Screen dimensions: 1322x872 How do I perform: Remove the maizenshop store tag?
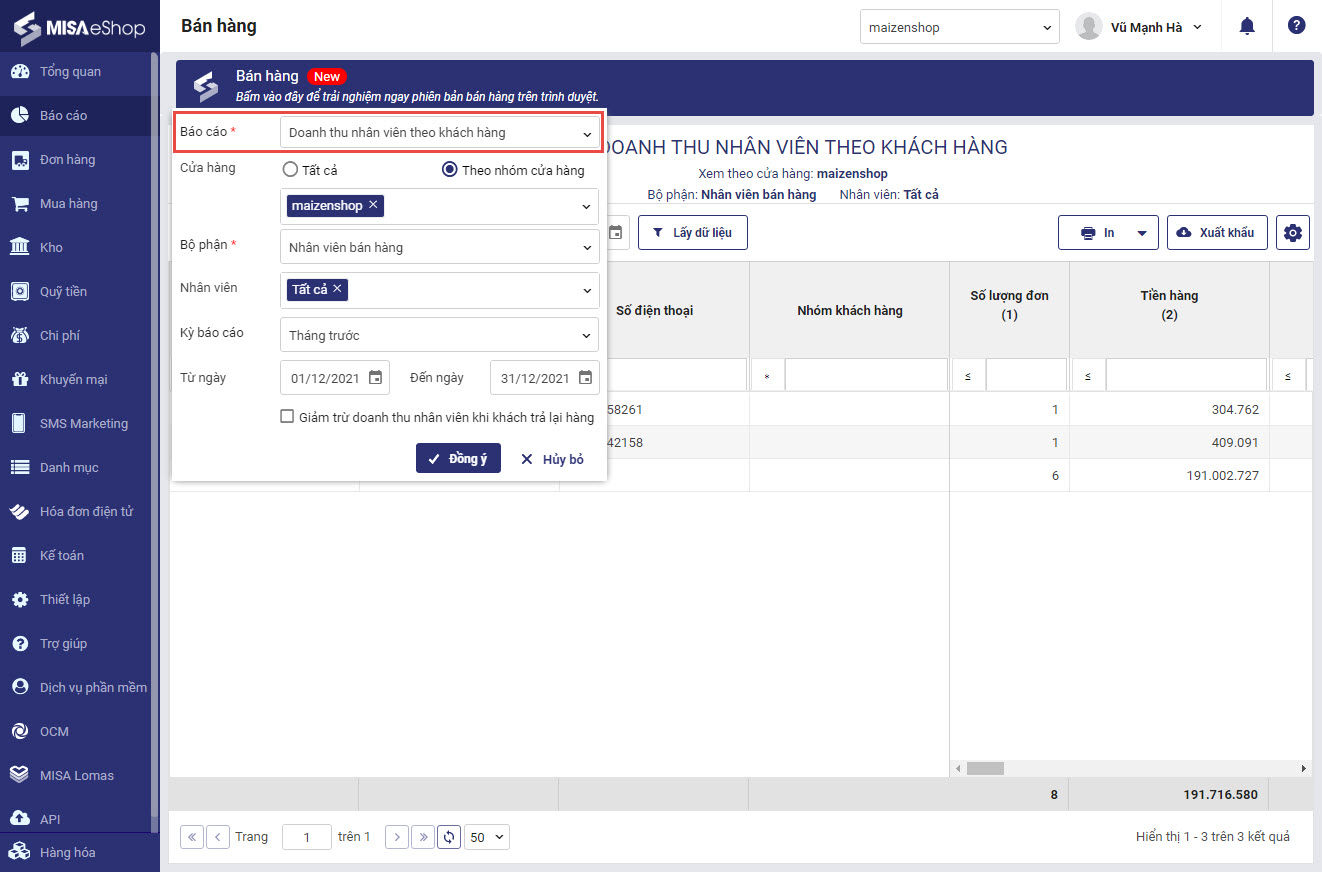(x=373, y=205)
